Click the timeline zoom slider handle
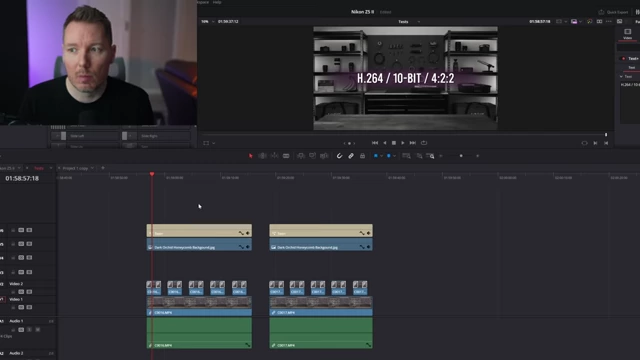This screenshot has width=640, height=360. coord(461,156)
